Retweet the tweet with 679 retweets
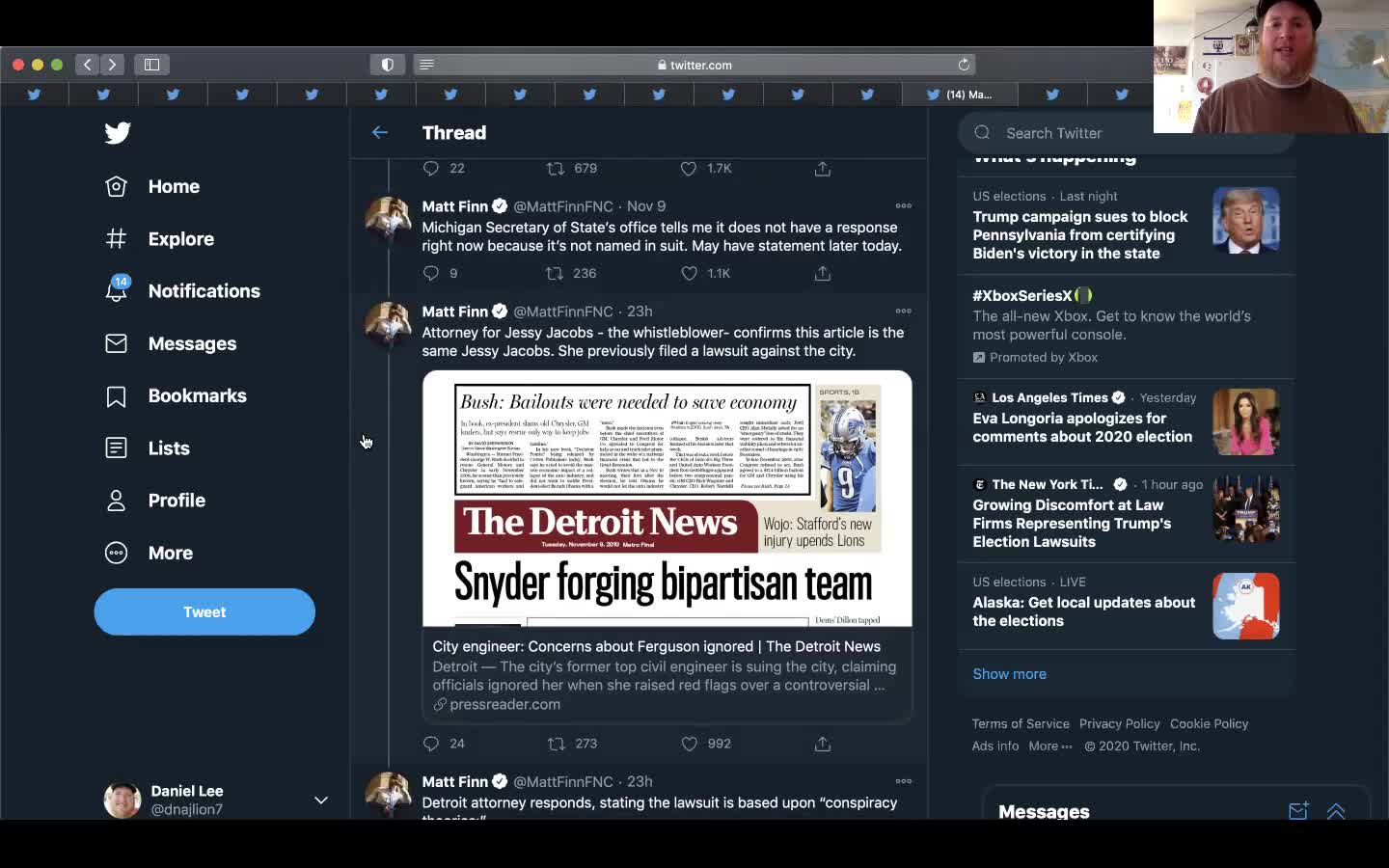This screenshot has width=1389, height=868. pyautogui.click(x=555, y=169)
